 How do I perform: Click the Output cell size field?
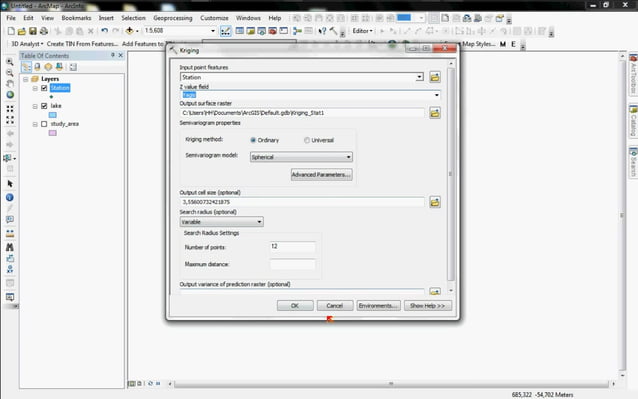pyautogui.click(x=302, y=202)
